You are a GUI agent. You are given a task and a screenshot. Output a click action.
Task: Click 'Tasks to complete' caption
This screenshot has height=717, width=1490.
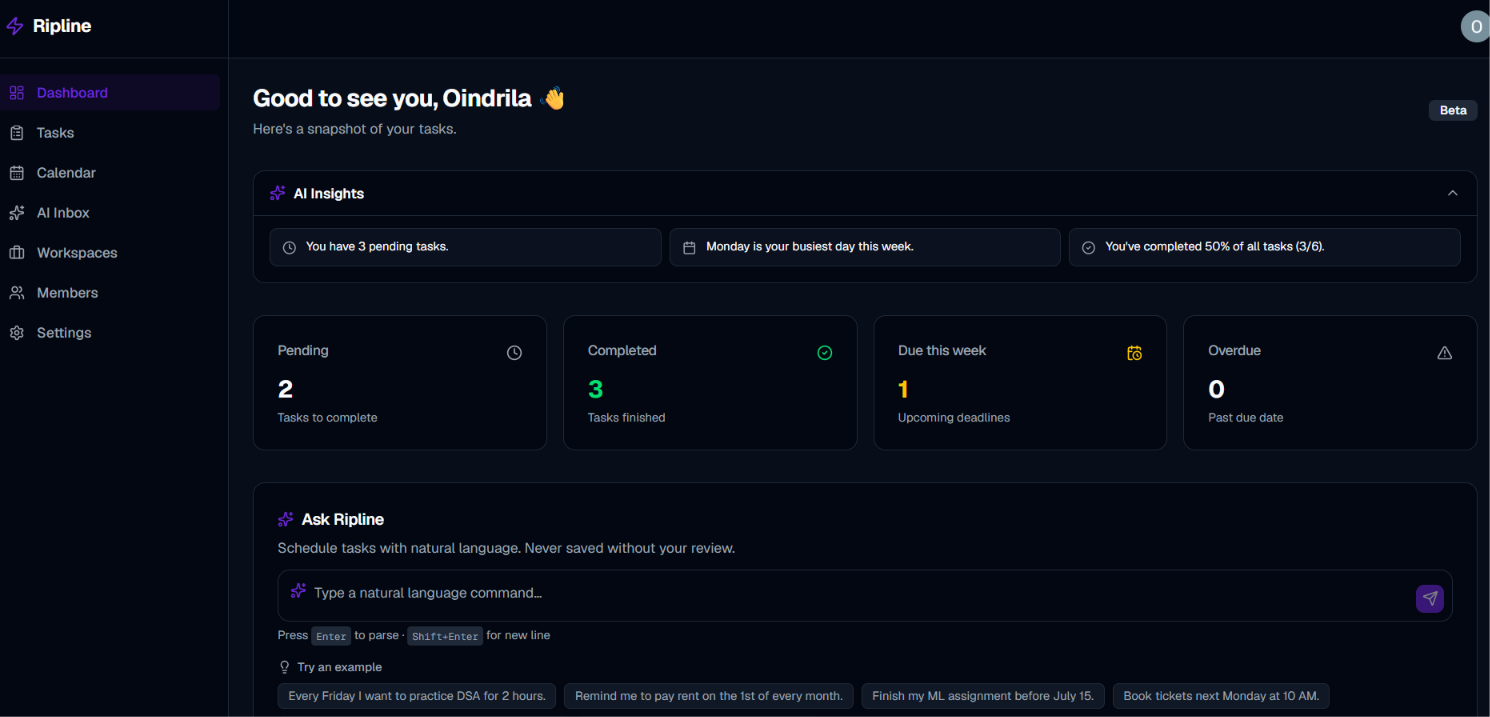point(328,418)
